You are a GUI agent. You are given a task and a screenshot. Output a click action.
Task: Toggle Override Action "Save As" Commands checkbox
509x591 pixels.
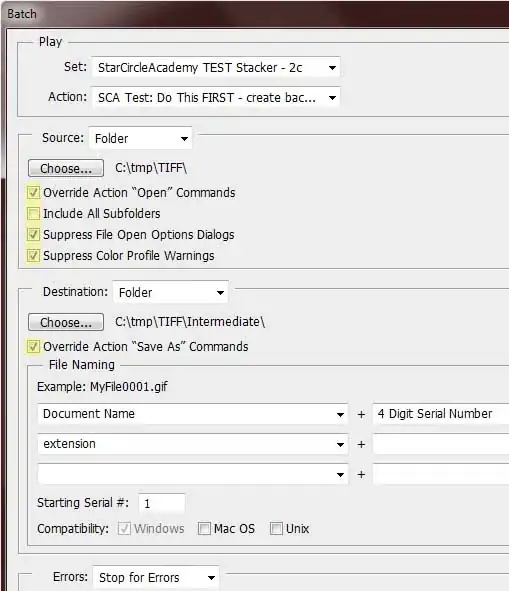(x=33, y=346)
